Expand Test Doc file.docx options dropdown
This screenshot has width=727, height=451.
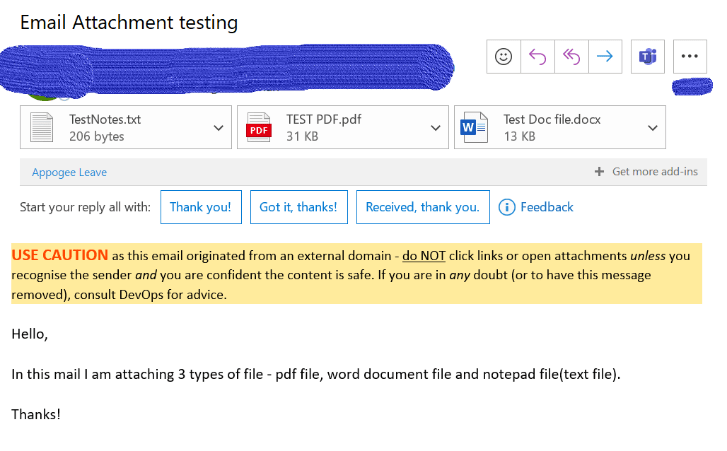(652, 128)
